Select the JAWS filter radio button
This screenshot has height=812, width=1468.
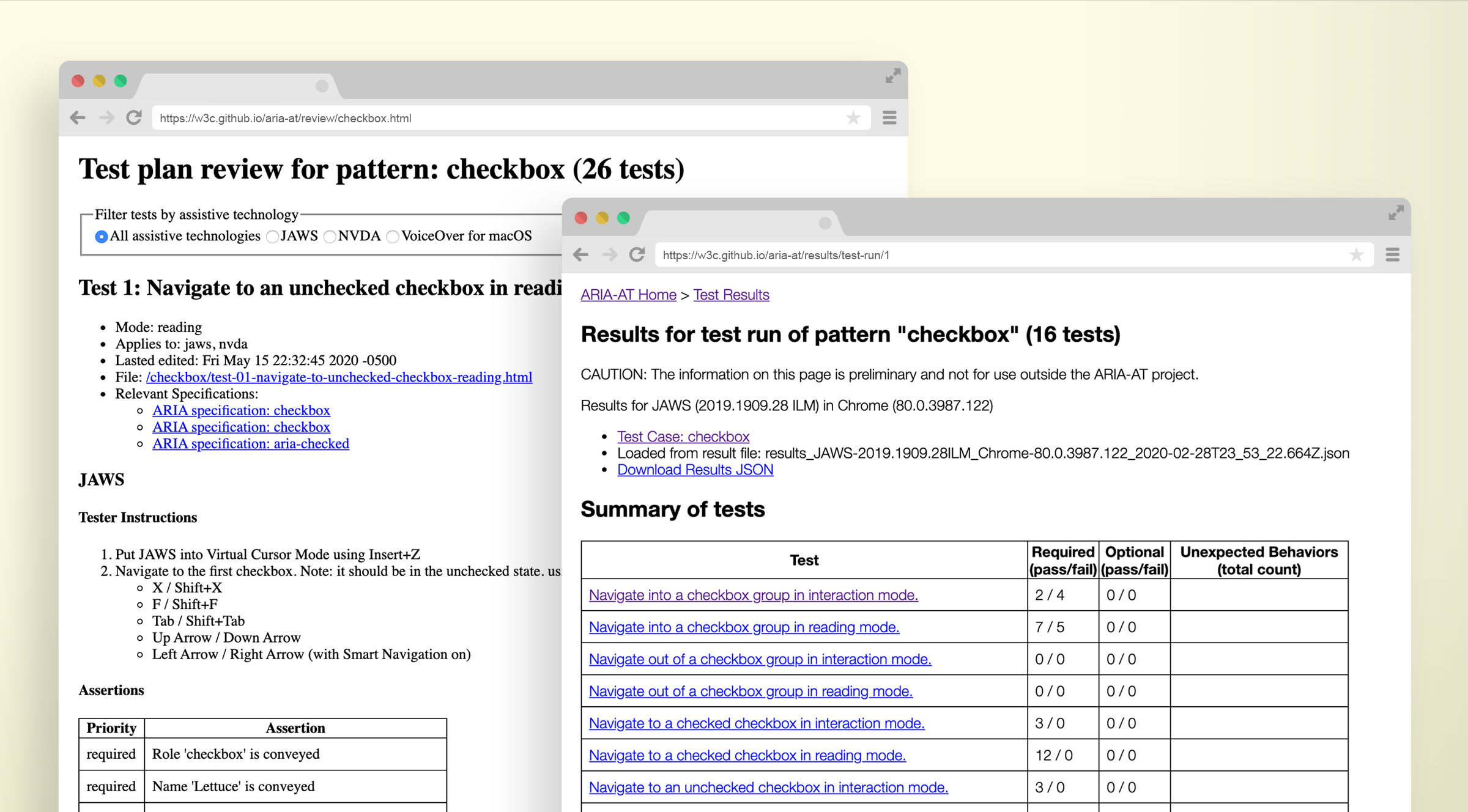pos(272,237)
